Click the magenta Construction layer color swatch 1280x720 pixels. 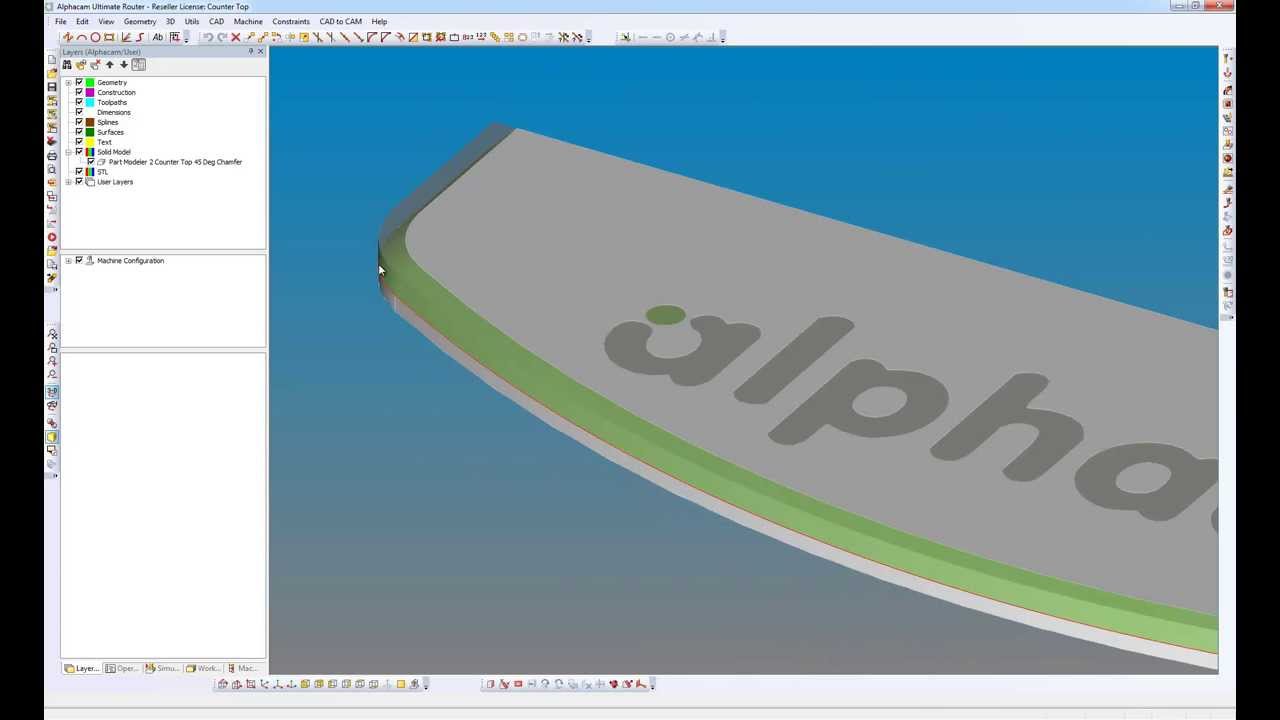[90, 92]
